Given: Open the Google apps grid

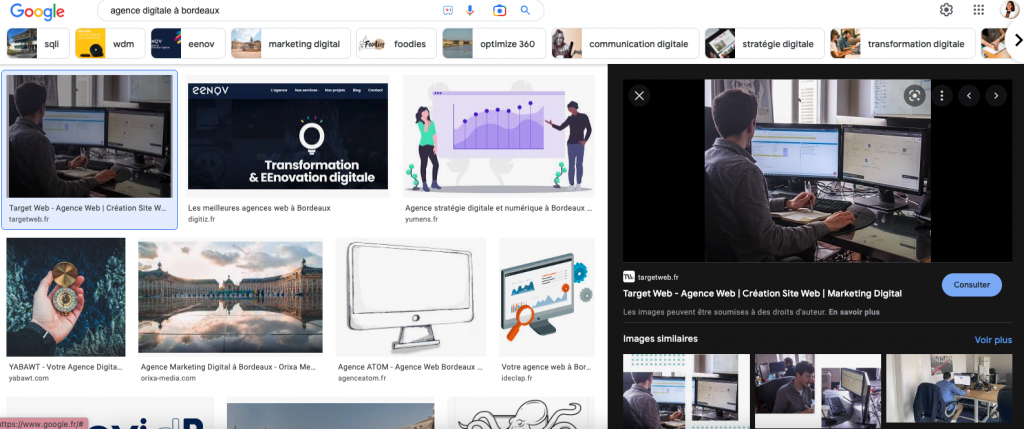Looking at the screenshot, I should pyautogui.click(x=978, y=10).
